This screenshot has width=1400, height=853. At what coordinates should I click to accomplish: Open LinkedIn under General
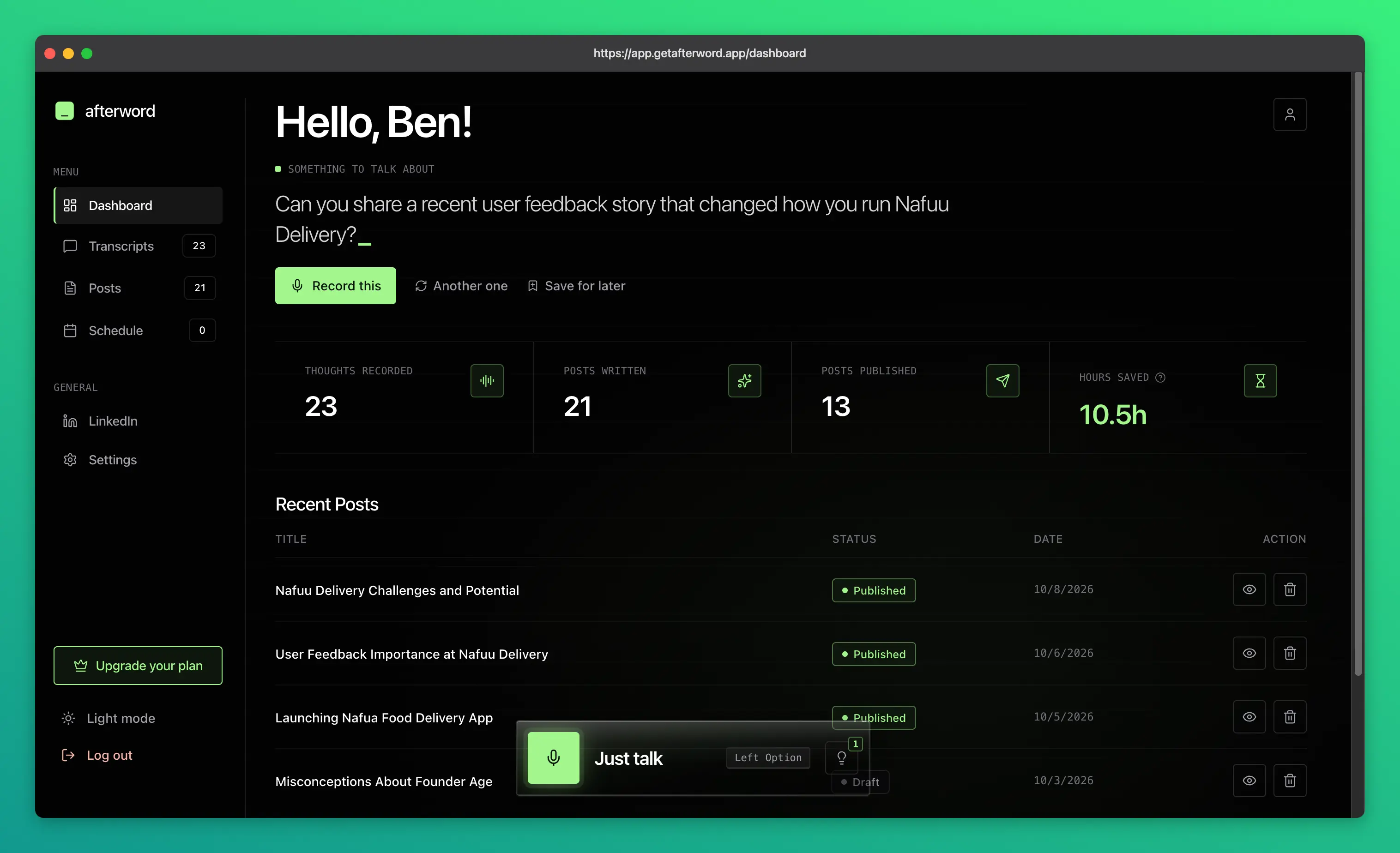(138, 421)
